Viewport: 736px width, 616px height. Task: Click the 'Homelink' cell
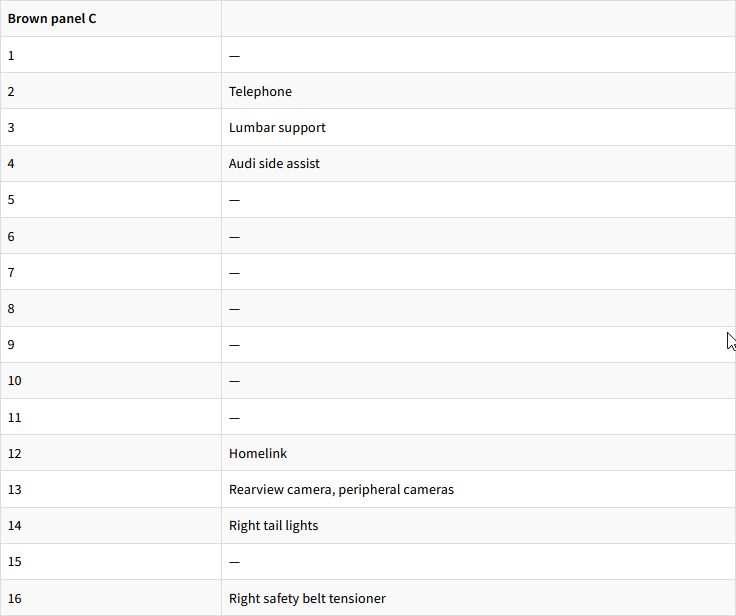tap(258, 454)
